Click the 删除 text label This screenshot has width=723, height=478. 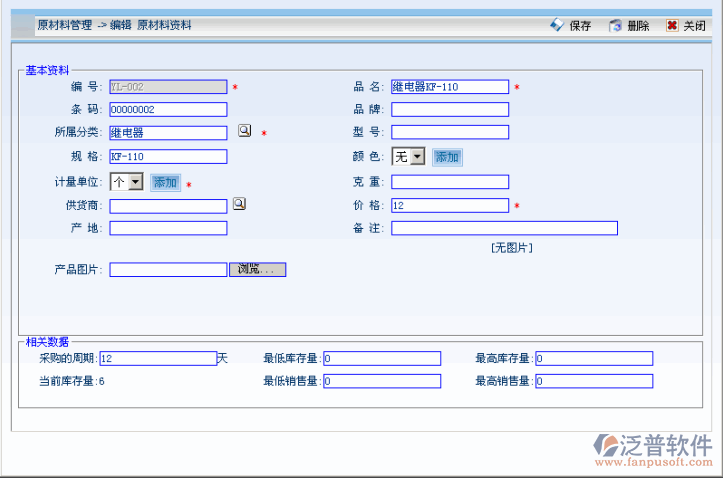click(x=638, y=26)
